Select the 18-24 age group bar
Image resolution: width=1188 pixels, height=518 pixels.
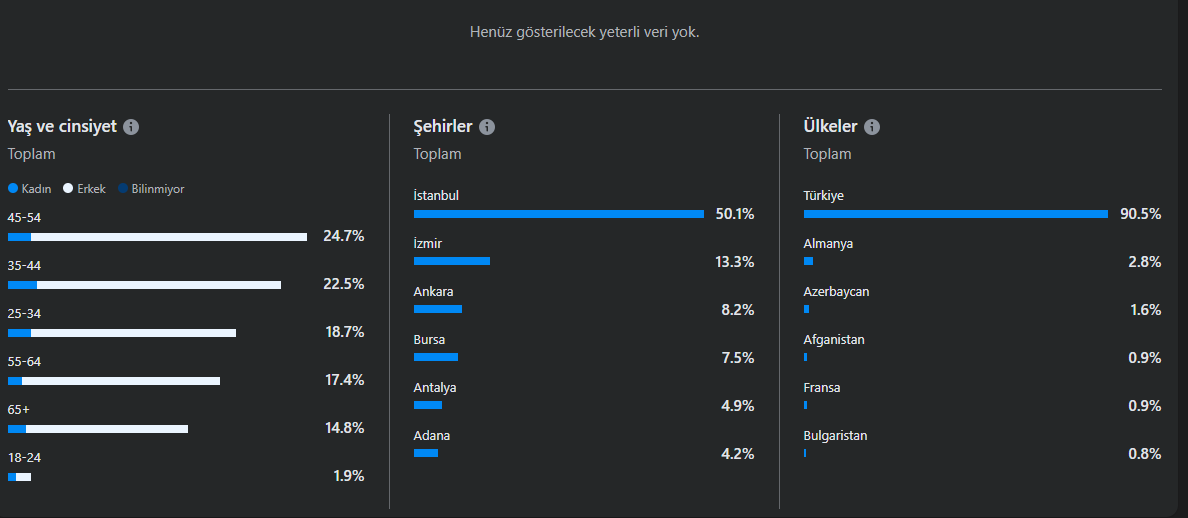20,477
